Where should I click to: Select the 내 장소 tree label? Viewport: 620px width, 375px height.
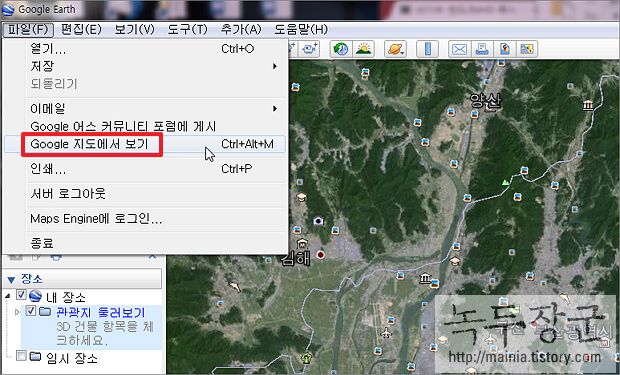[x=66, y=297]
